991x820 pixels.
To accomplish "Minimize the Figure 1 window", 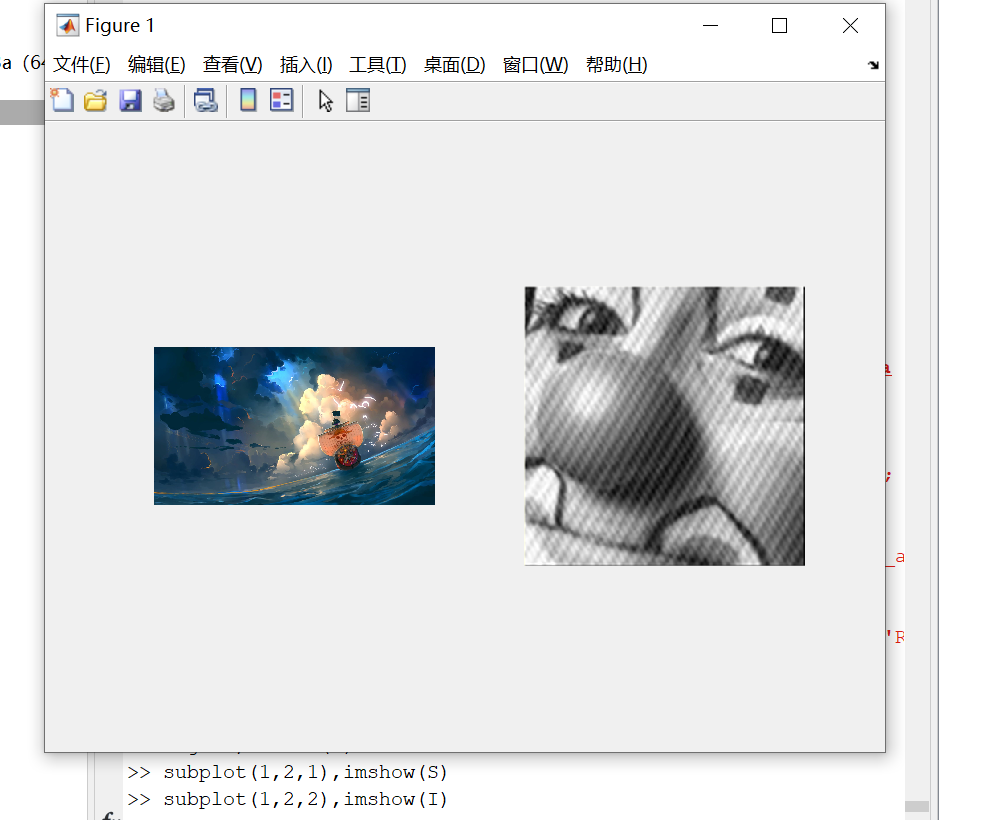I will (710, 26).
